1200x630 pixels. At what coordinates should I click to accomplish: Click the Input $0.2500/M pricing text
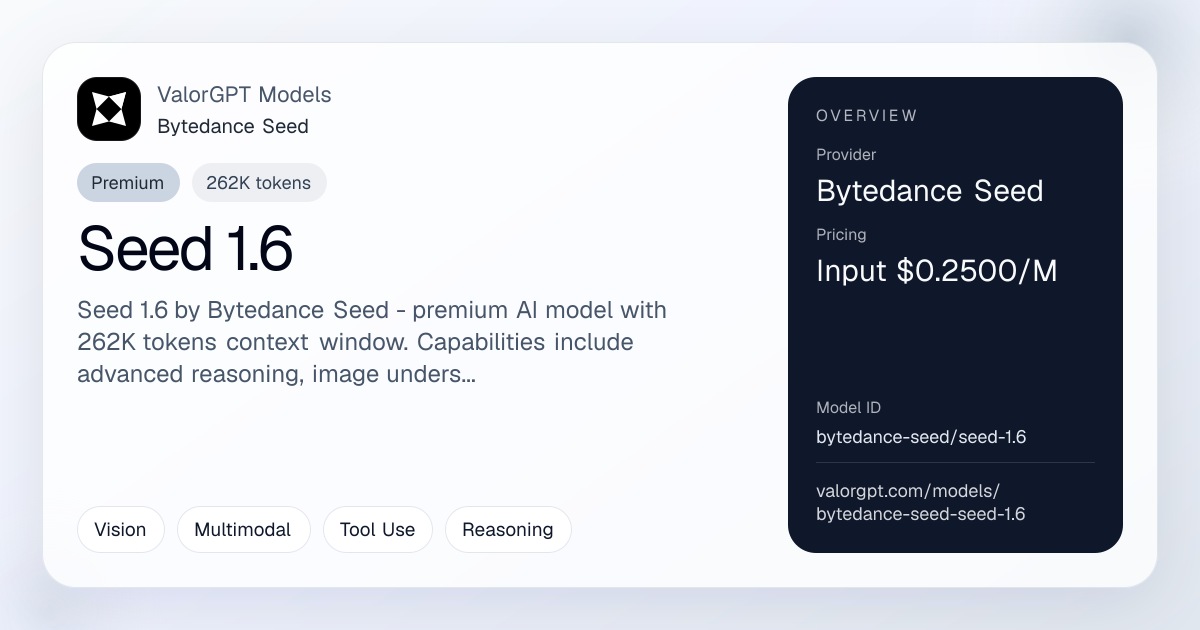coord(937,271)
